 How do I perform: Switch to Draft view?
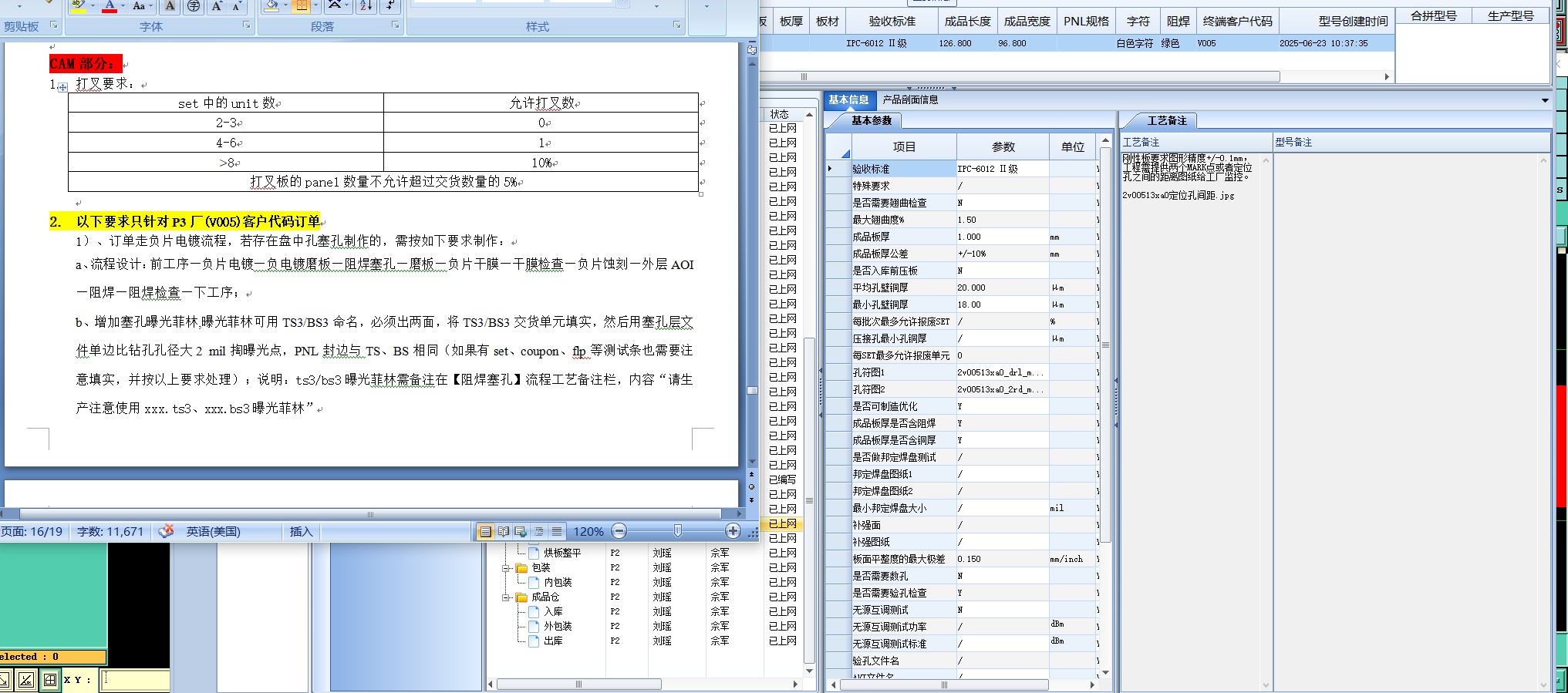point(557,531)
